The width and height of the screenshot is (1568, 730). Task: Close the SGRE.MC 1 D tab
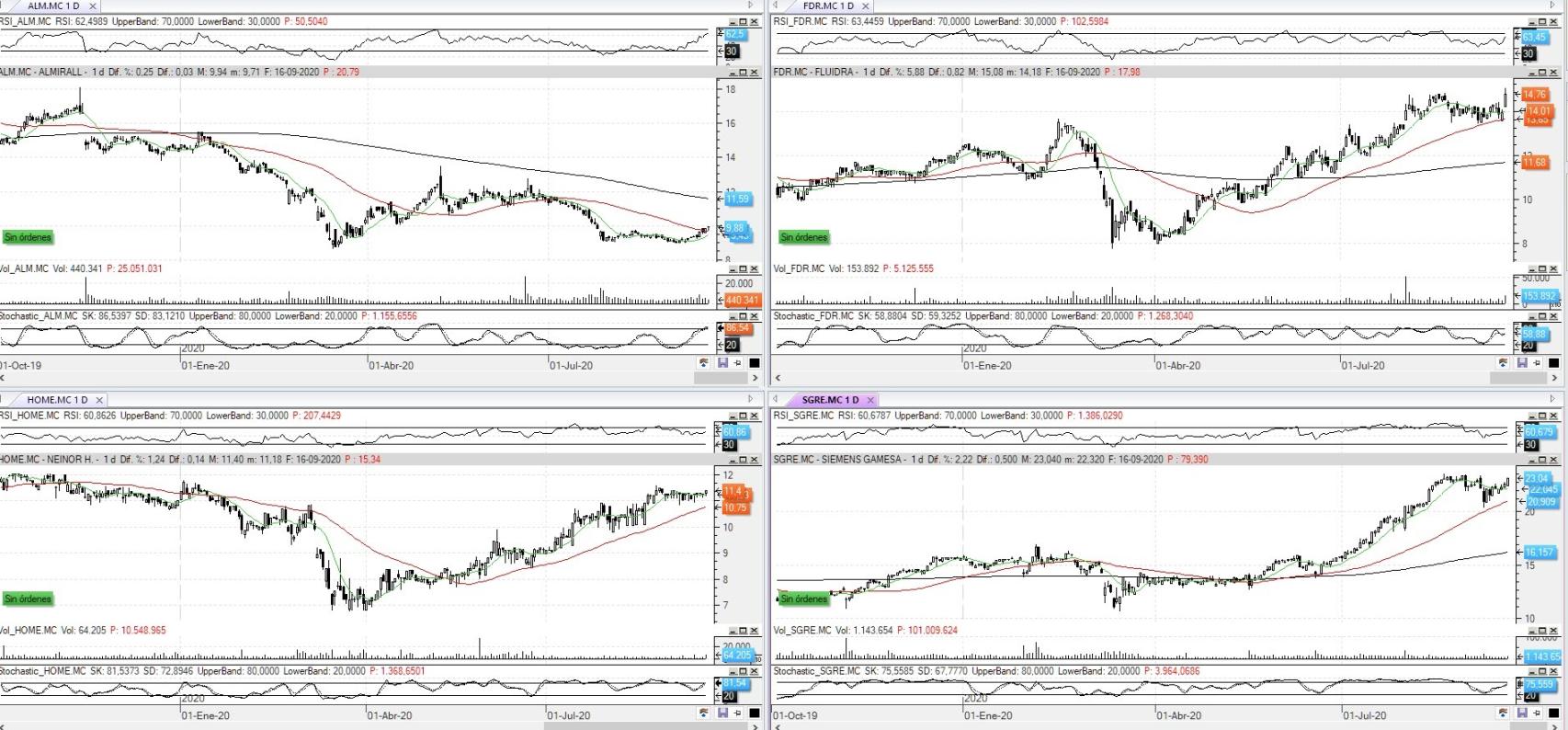pyautogui.click(x=870, y=400)
